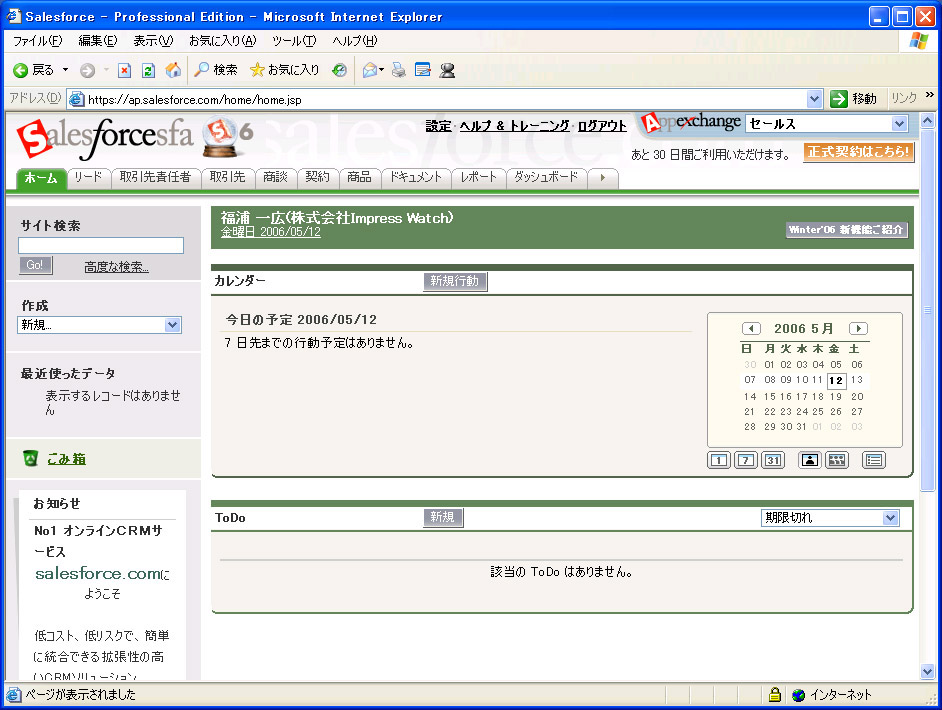Click the 移動 Go button
This screenshot has height=710, width=942.
(x=853, y=99)
